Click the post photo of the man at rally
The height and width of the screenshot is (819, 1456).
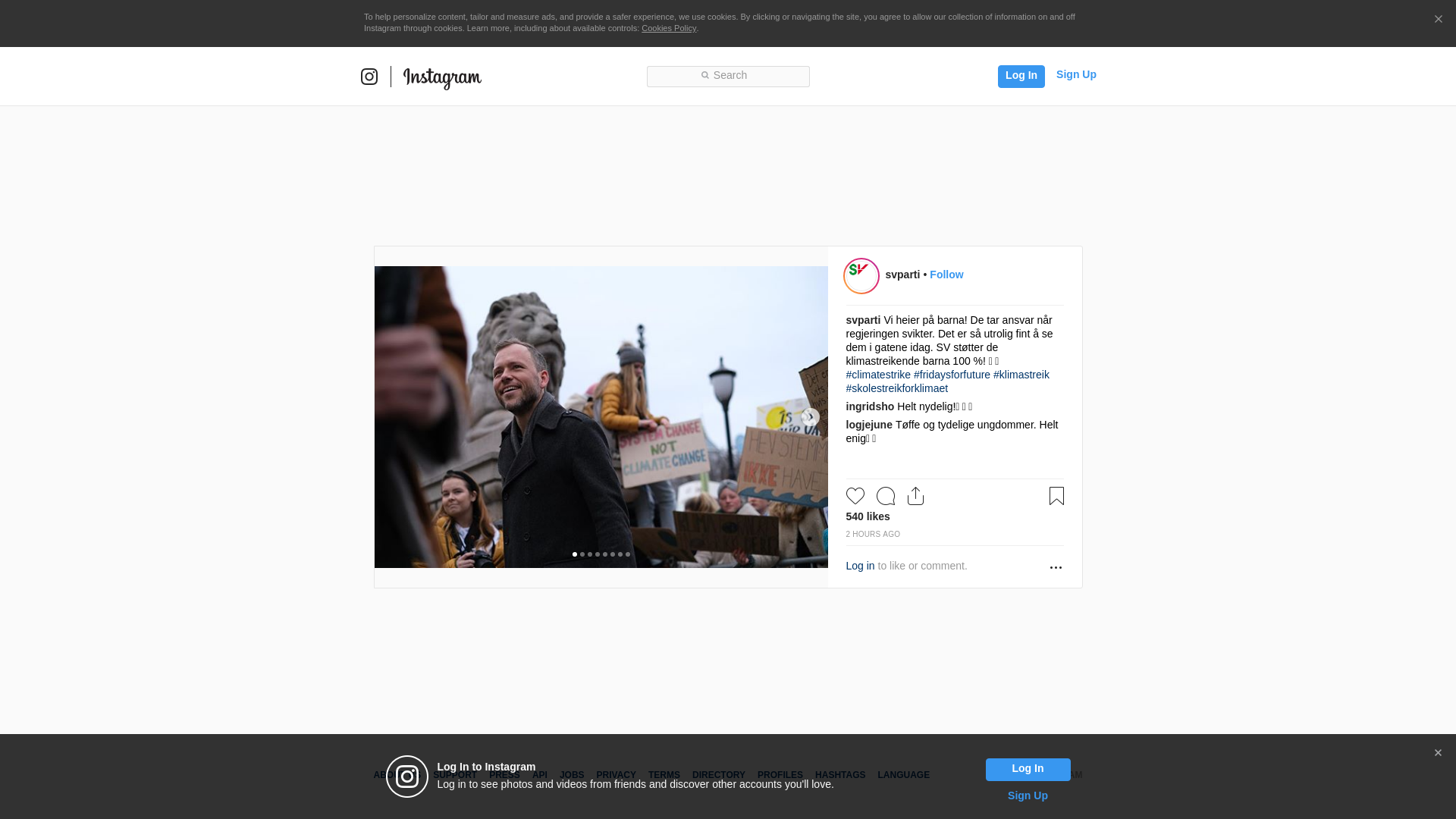pyautogui.click(x=601, y=417)
